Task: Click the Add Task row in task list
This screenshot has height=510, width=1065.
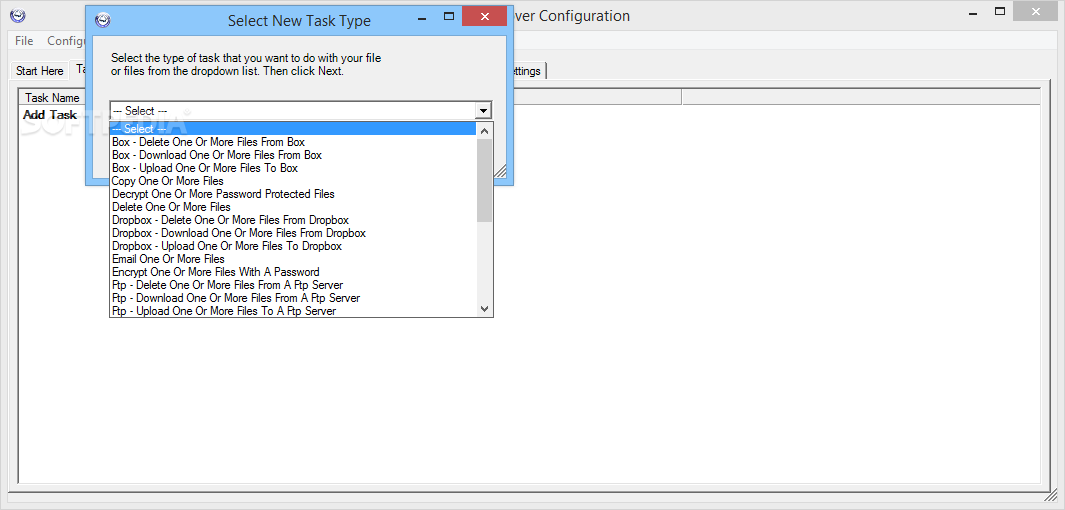Action: click(50, 115)
